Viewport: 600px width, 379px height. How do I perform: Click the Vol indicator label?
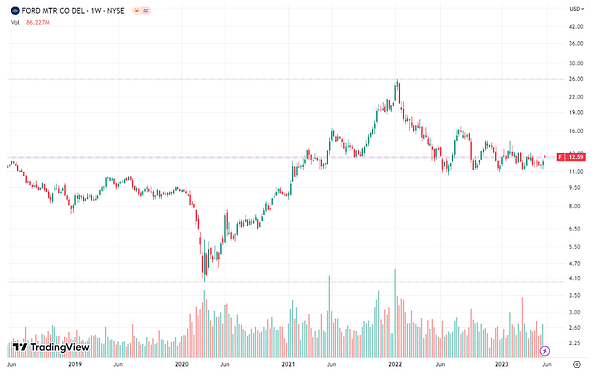(x=15, y=23)
